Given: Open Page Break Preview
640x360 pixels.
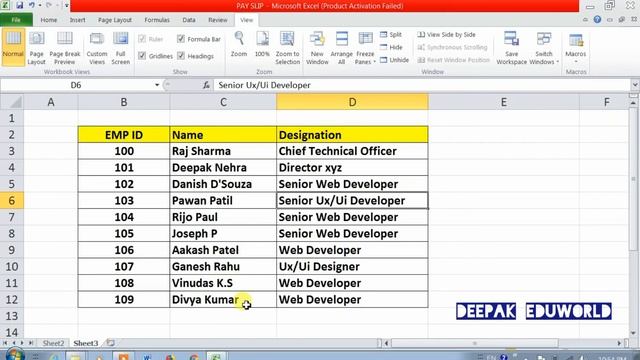Looking at the screenshot, I should point(64,48).
